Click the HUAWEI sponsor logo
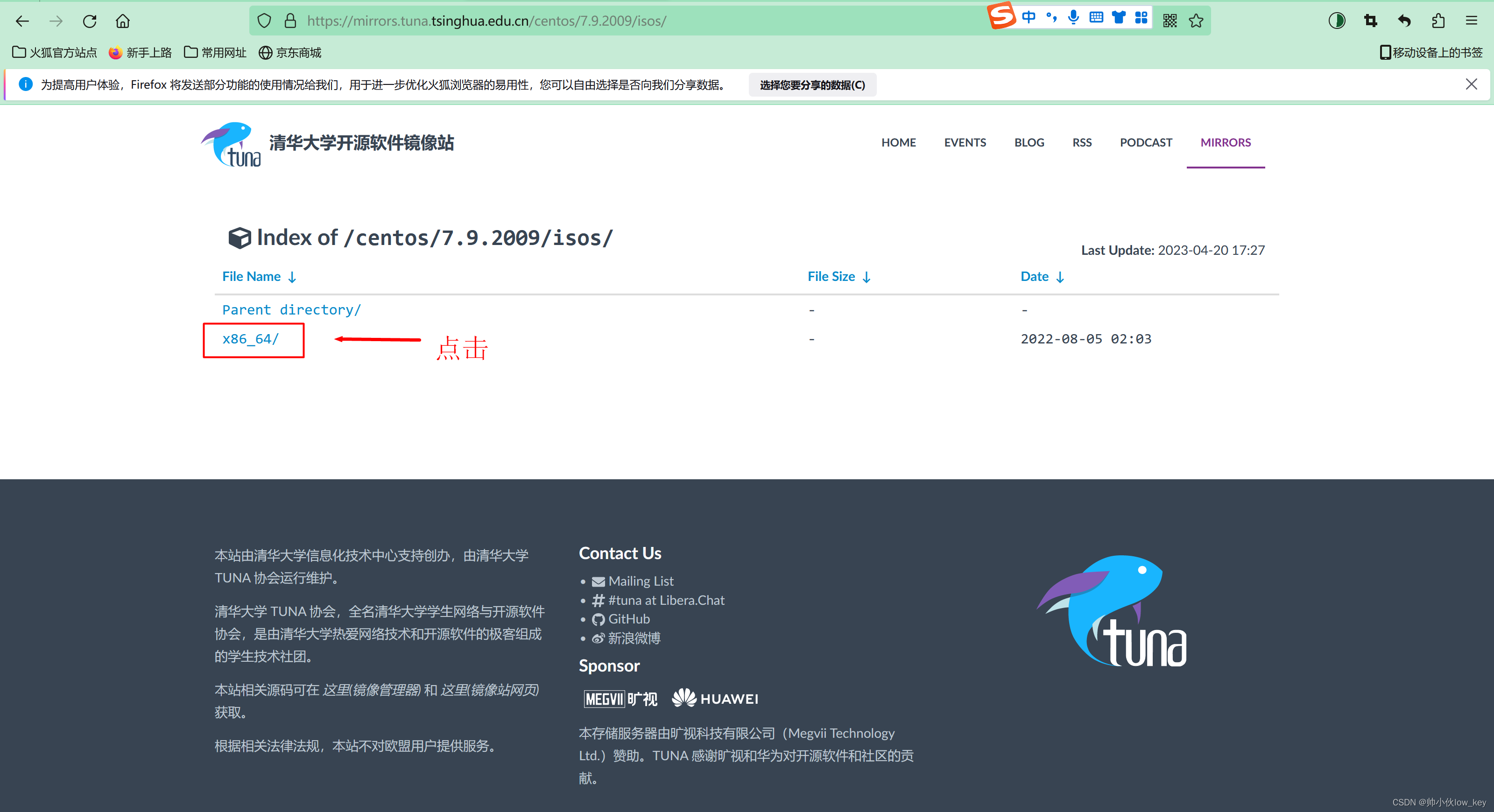1494x812 pixels. pos(715,699)
